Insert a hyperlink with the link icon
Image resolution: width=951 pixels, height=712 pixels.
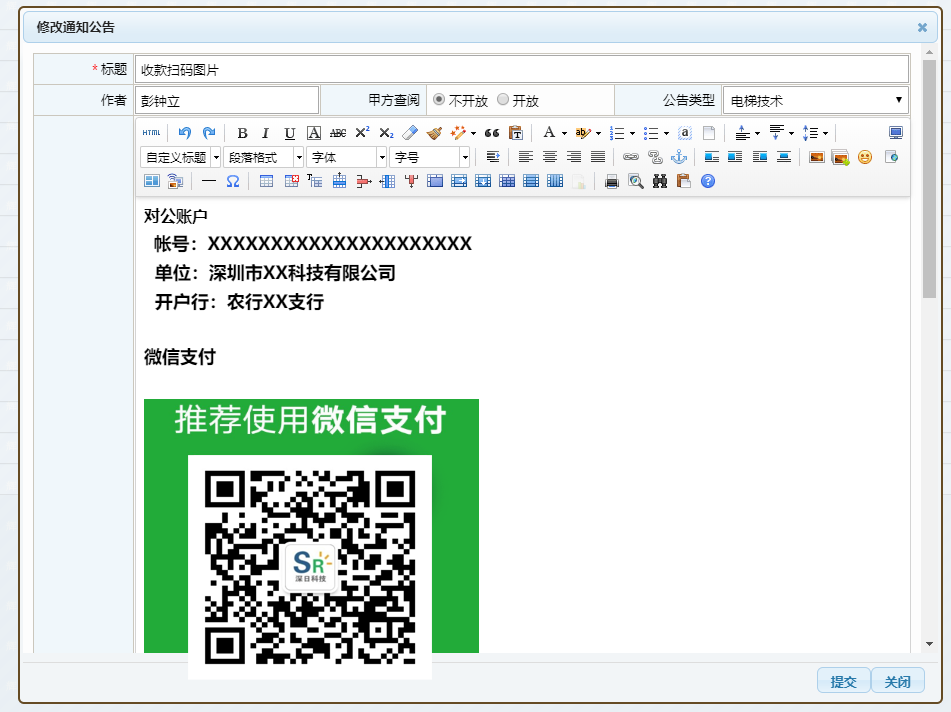coord(630,157)
